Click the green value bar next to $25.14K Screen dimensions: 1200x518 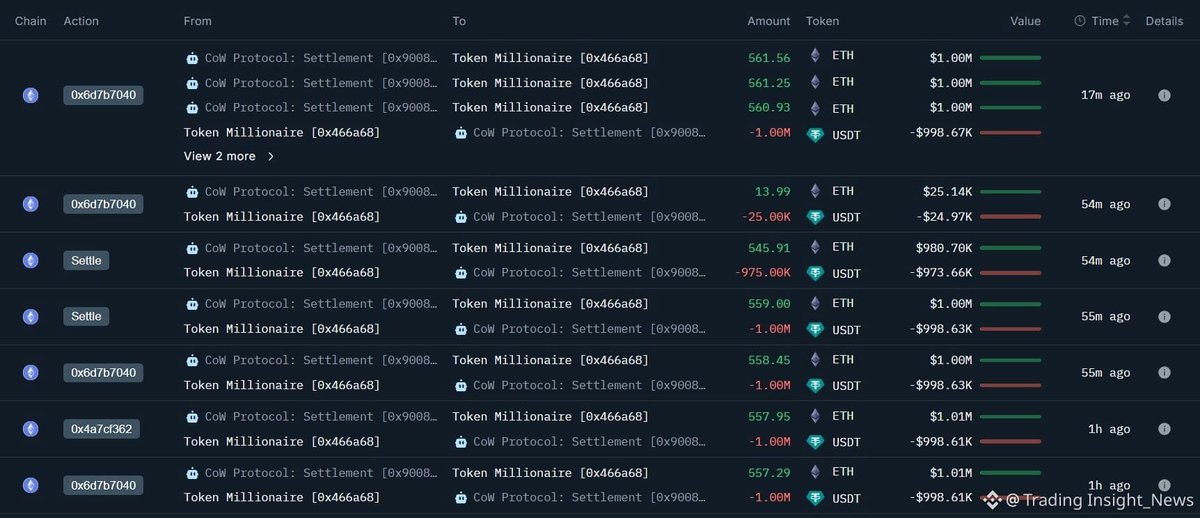pyautogui.click(x=1010, y=191)
